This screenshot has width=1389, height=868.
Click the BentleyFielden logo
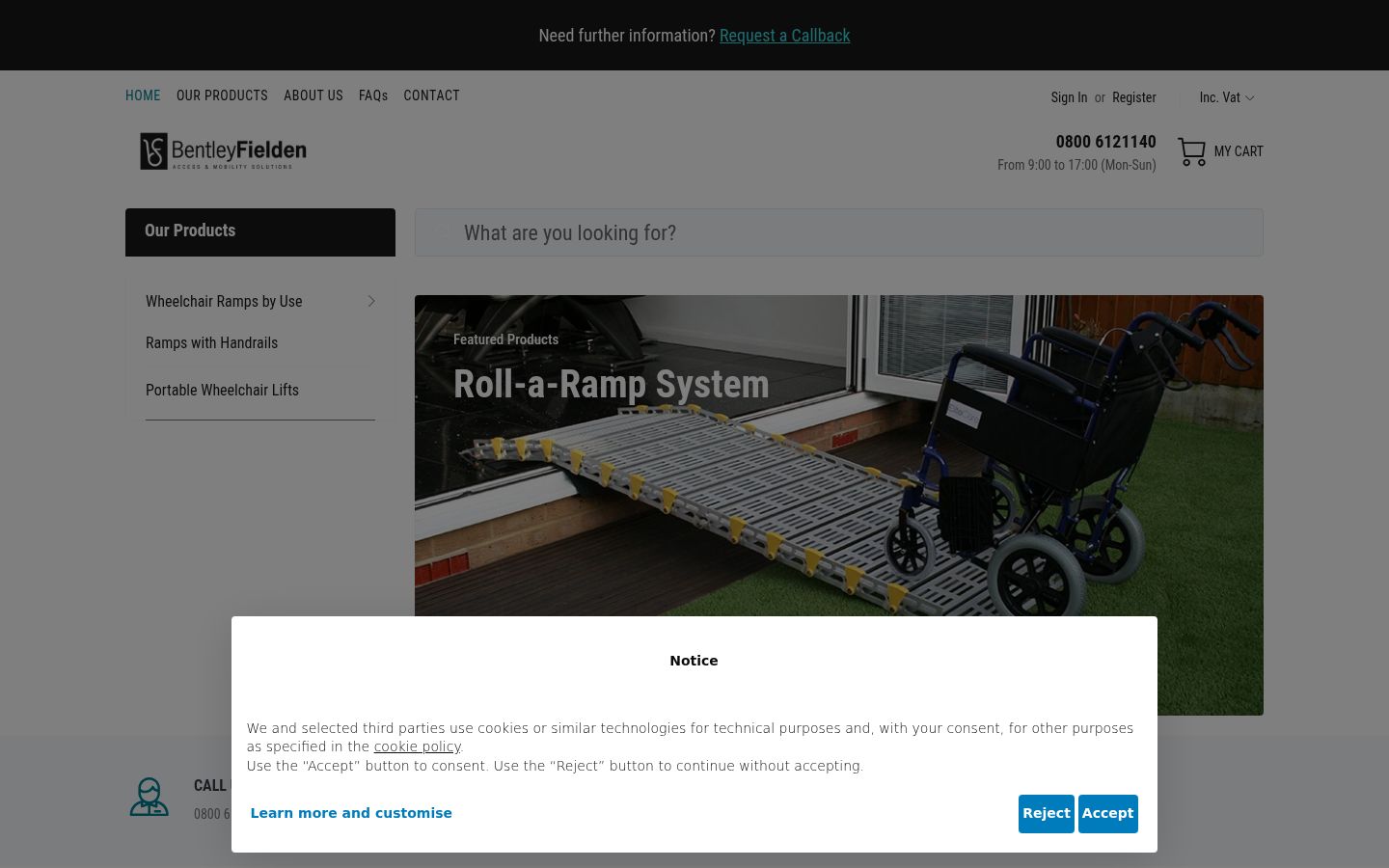[x=223, y=151]
